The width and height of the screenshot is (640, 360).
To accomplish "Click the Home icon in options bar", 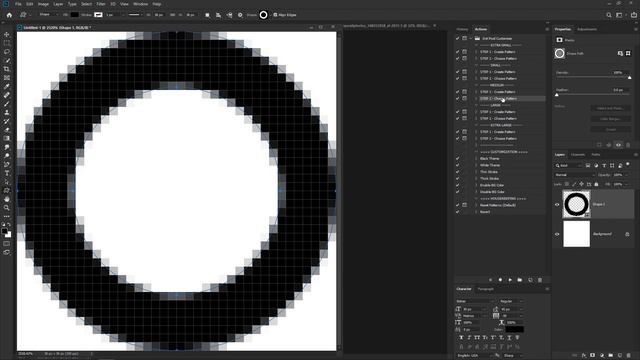I will click(x=9, y=15).
